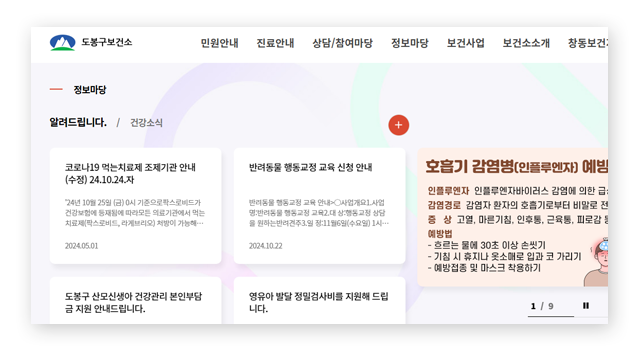Image resolution: width=640 pixels, height=362 pixels.
Task: Click the date 2024.05.01
Action: pos(81,246)
